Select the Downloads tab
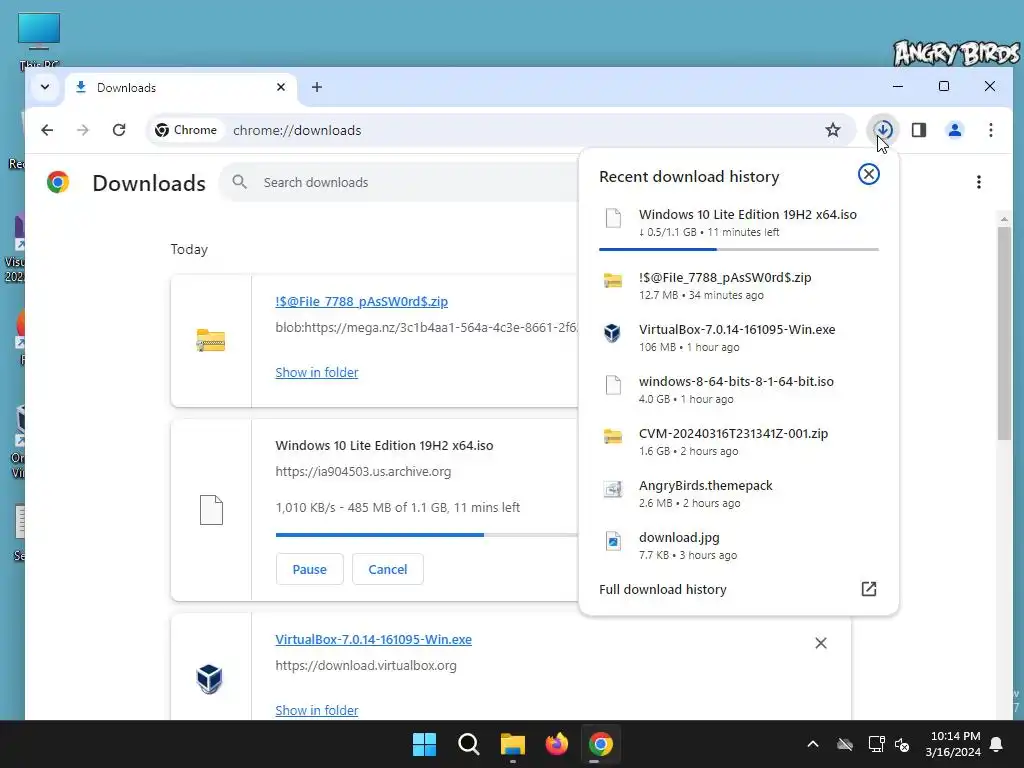1024x768 pixels. [x=180, y=88]
